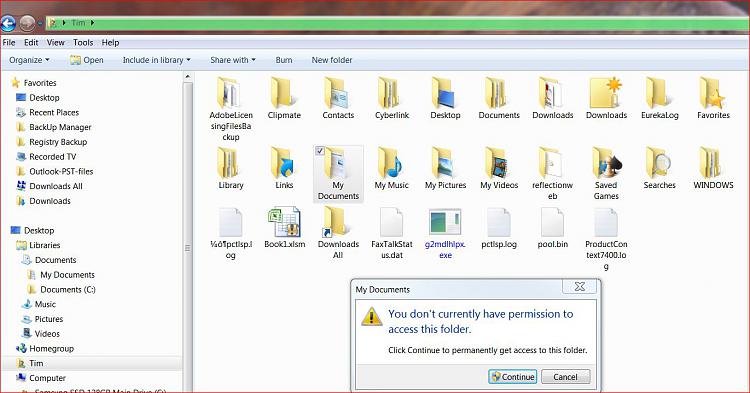
Task: Uncheck the My Documents folder checkbox
Action: 320,151
